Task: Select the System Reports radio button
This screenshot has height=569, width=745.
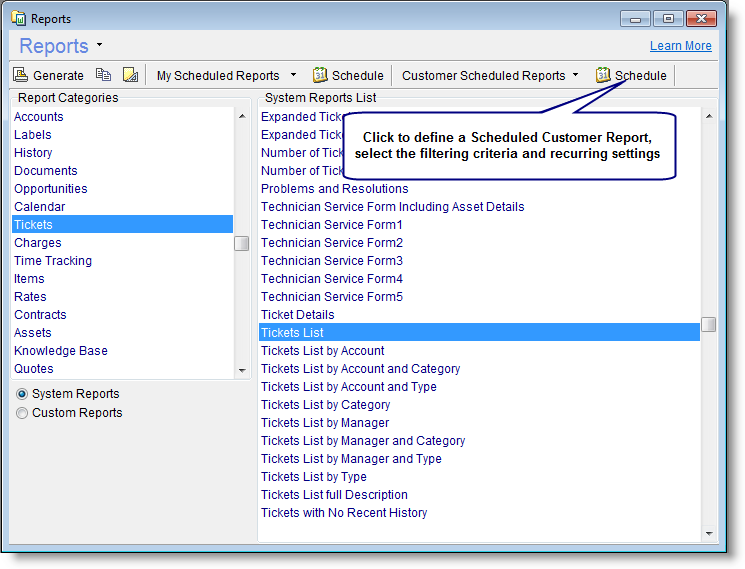Action: [22, 394]
